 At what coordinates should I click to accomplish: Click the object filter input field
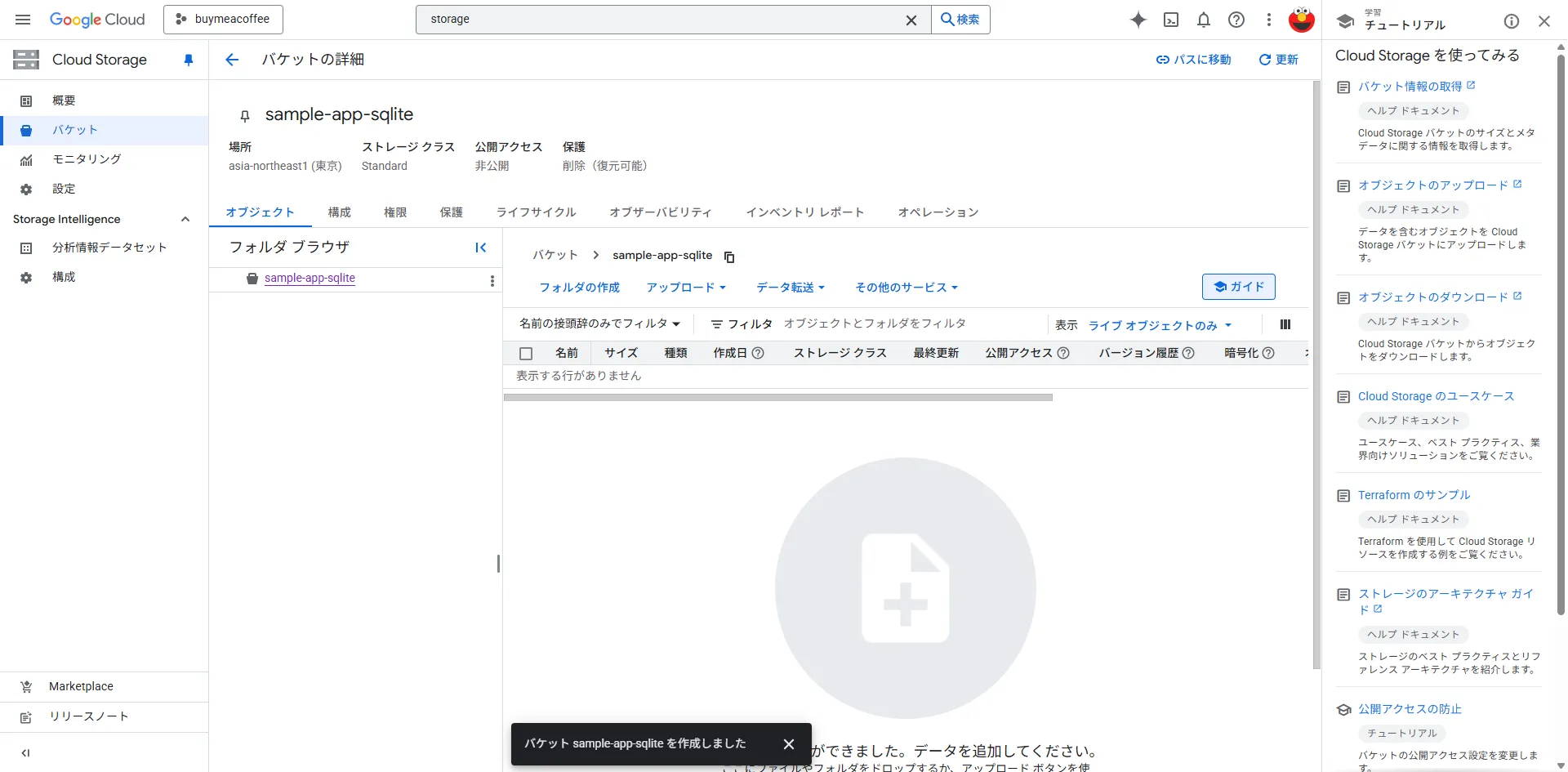click(x=874, y=324)
